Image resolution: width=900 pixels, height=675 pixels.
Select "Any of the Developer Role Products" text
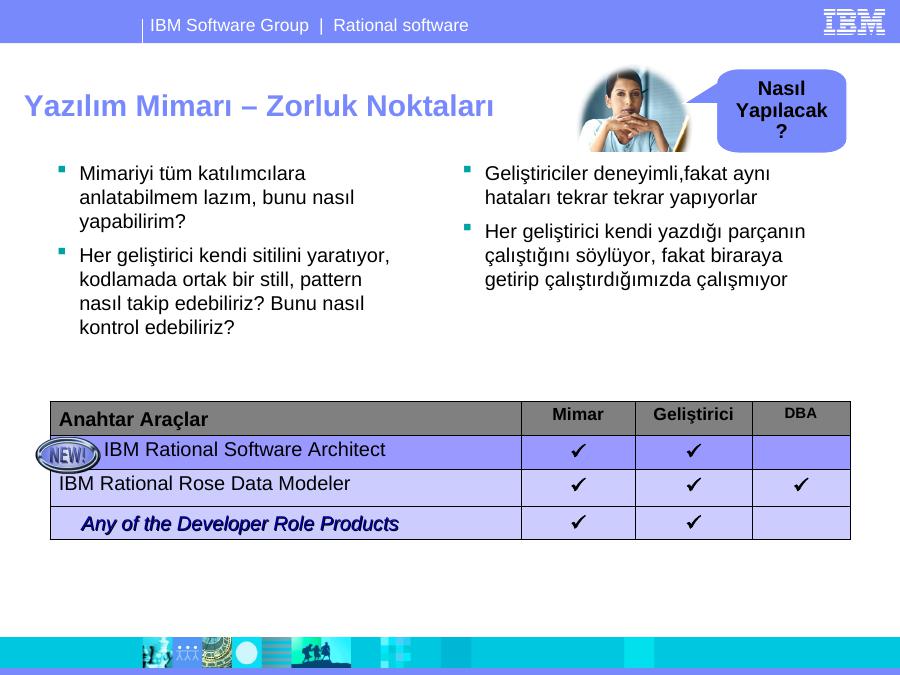tap(240, 523)
